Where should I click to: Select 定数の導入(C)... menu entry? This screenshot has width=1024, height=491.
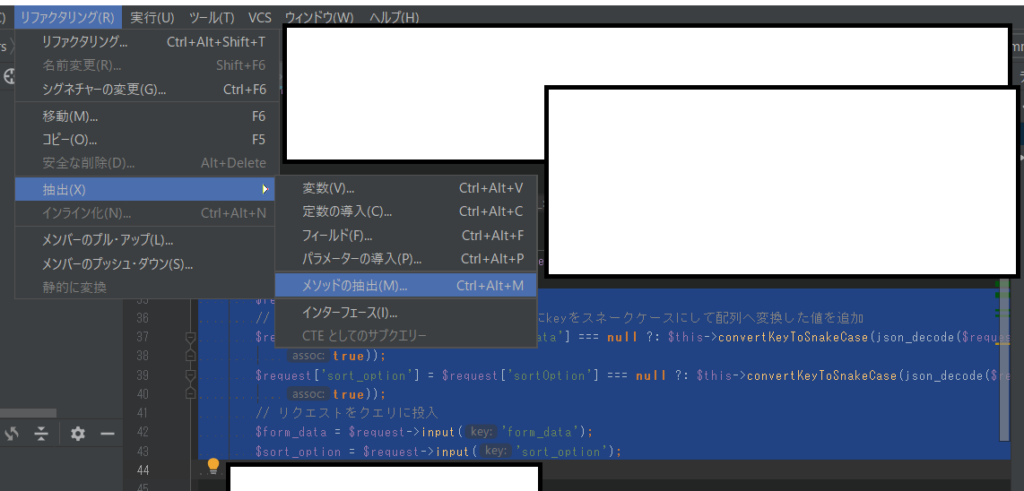347,212
